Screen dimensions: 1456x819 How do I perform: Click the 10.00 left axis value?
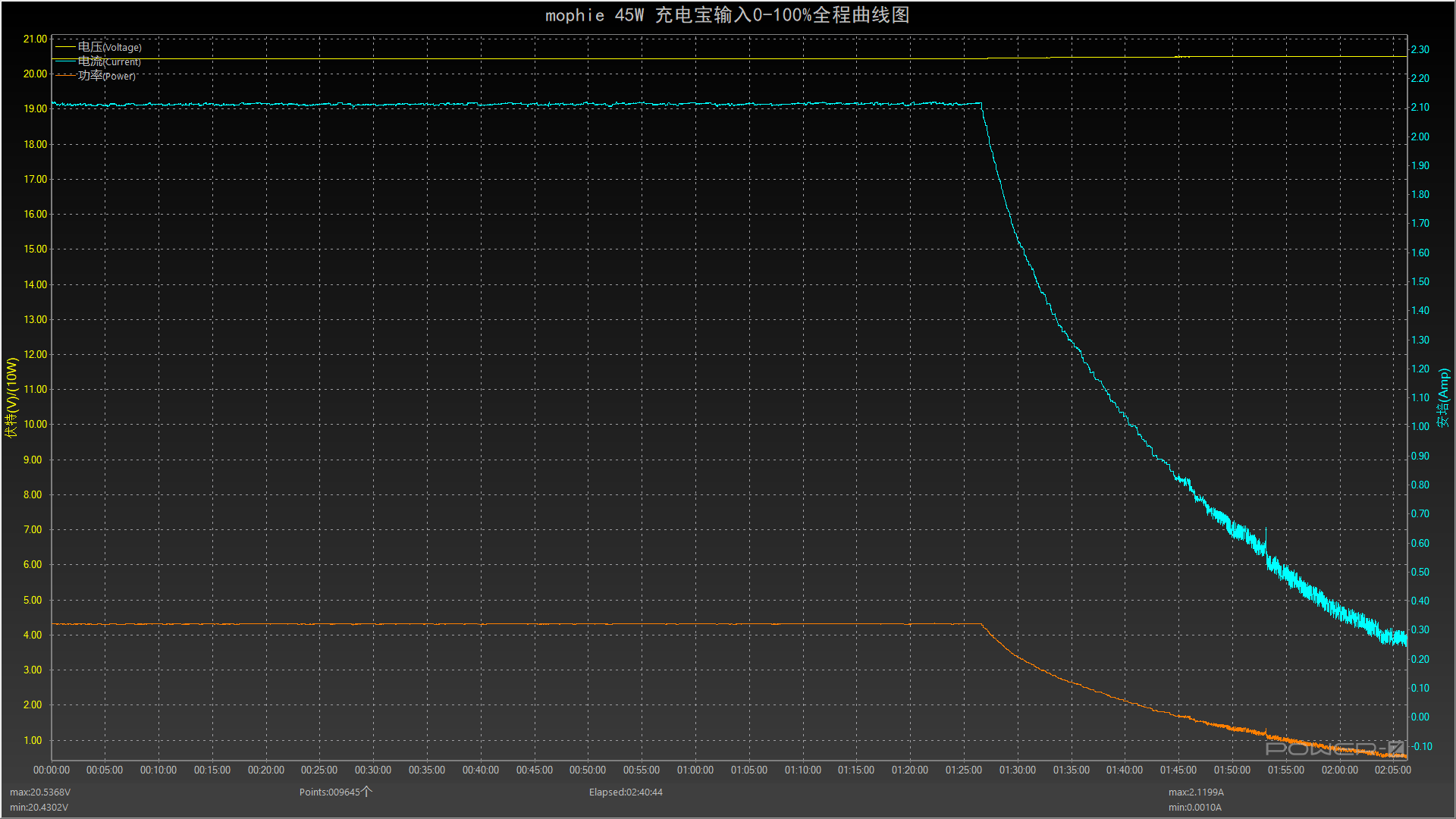35,424
